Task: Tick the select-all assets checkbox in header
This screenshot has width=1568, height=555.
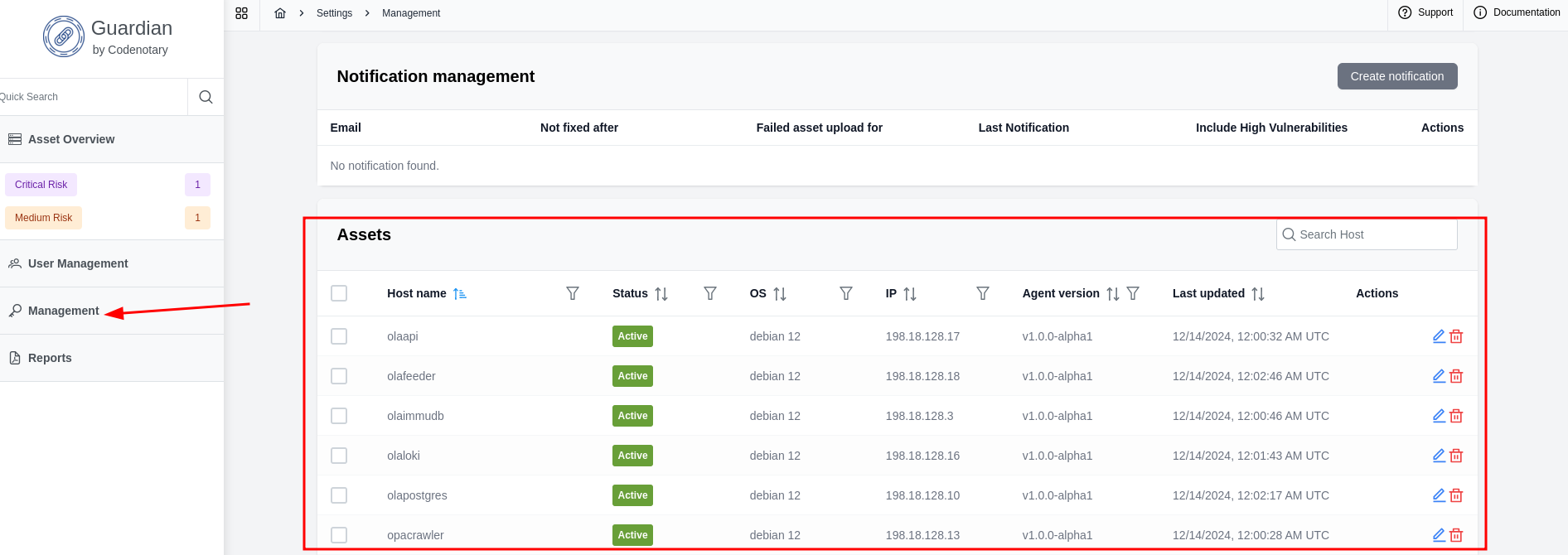Action: [339, 293]
